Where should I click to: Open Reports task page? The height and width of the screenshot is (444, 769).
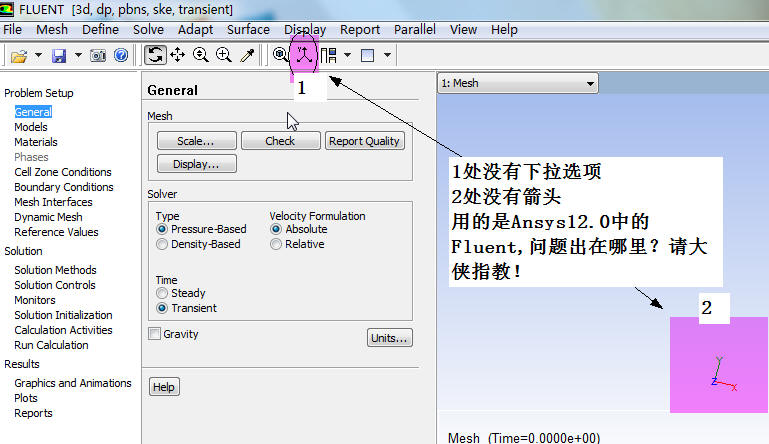(33, 413)
